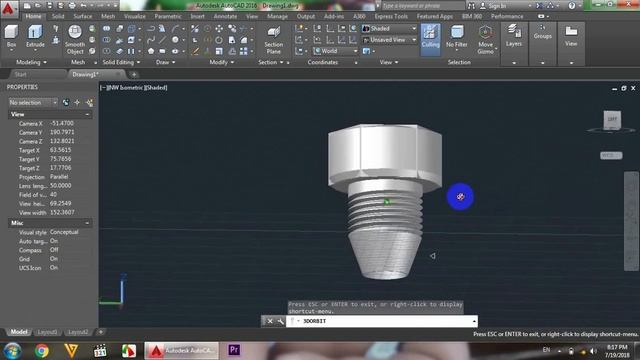Select the Rectangle draw tool
This screenshot has width=640, height=360.
162,51
